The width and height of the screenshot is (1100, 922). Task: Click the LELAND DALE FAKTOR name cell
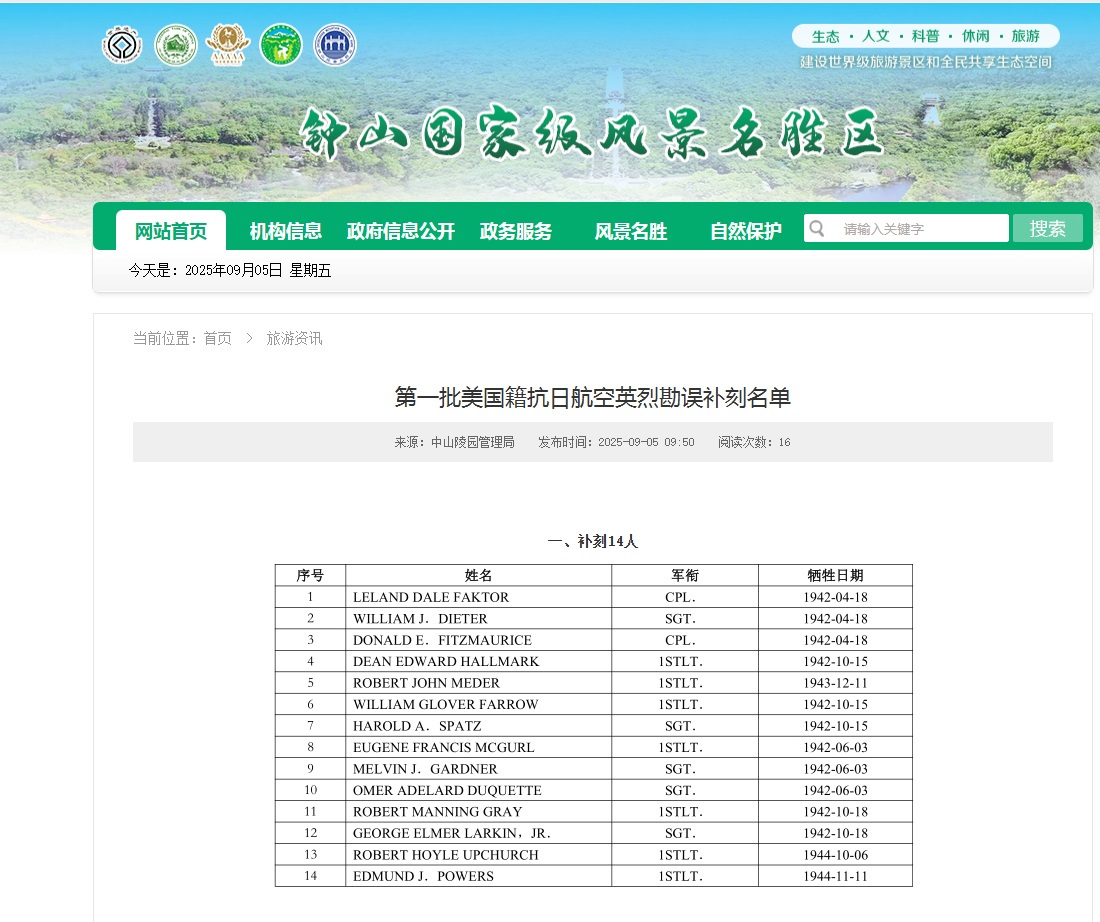(431, 597)
